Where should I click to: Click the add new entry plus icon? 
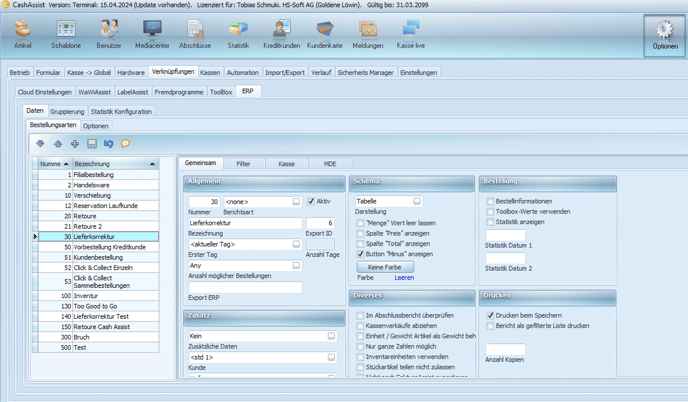click(x=75, y=144)
